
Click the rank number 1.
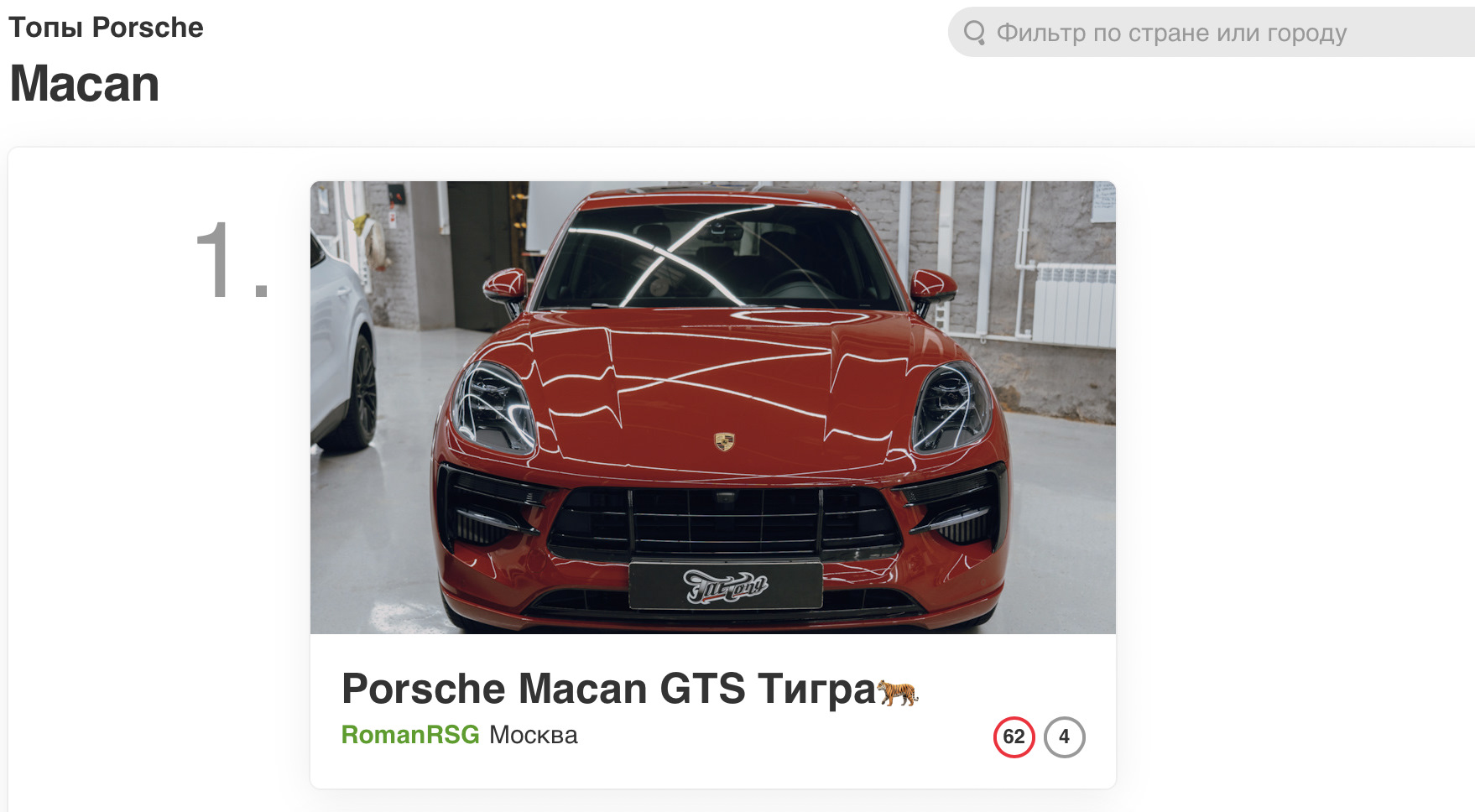click(x=232, y=261)
